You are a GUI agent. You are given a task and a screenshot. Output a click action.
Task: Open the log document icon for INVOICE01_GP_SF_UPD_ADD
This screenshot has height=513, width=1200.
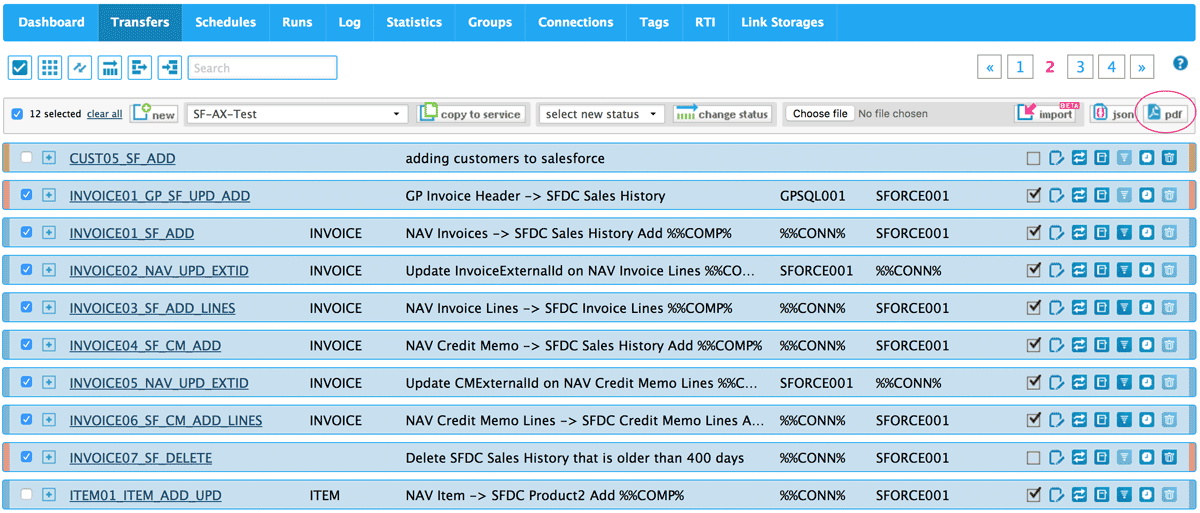coord(1101,195)
